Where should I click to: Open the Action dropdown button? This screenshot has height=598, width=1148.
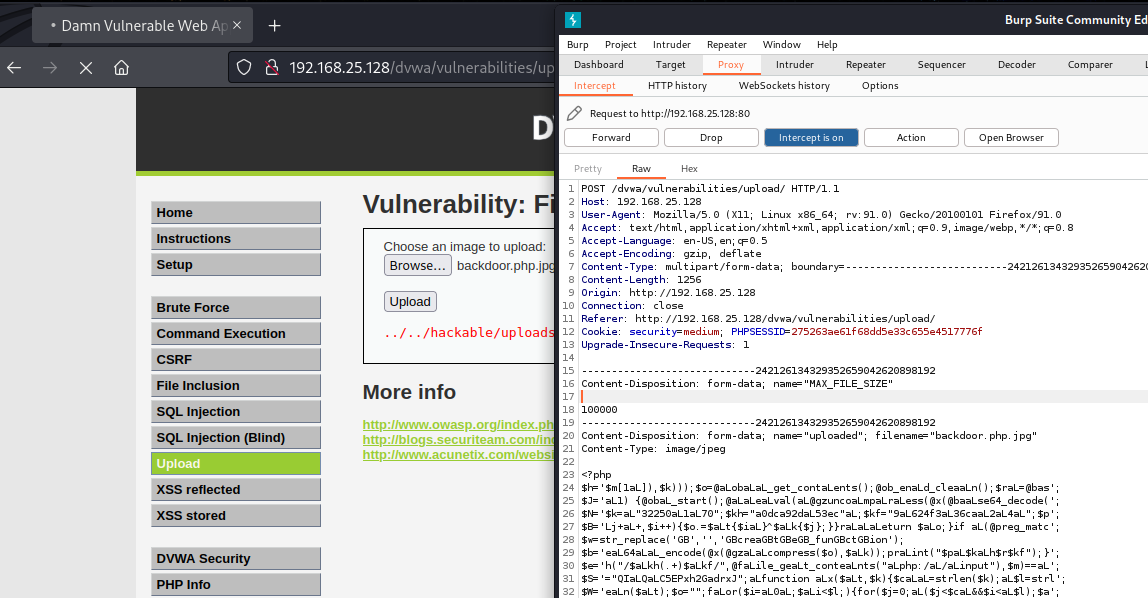click(911, 138)
